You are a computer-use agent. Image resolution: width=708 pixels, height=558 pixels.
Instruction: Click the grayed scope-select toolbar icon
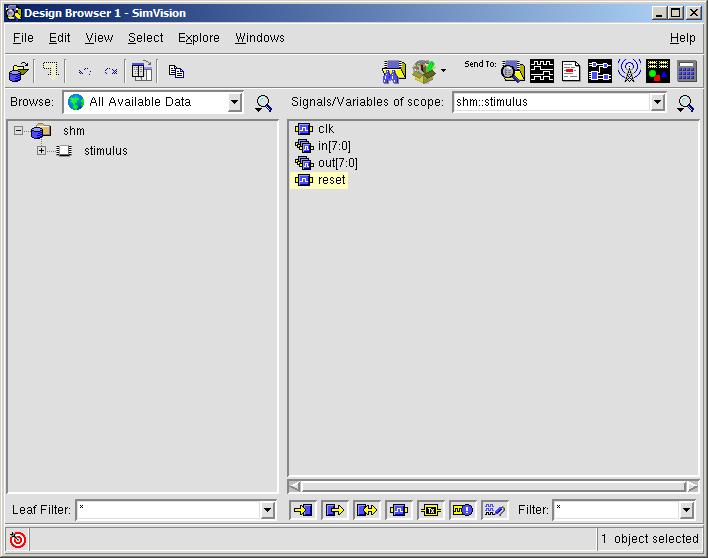pos(51,71)
